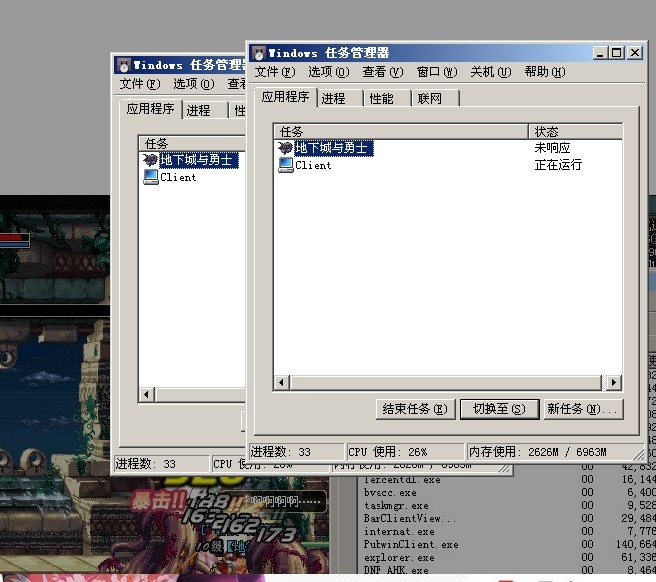656x582 pixels.
Task: Click the Client icon in back Task Manager list
Action: pyautogui.click(x=151, y=177)
